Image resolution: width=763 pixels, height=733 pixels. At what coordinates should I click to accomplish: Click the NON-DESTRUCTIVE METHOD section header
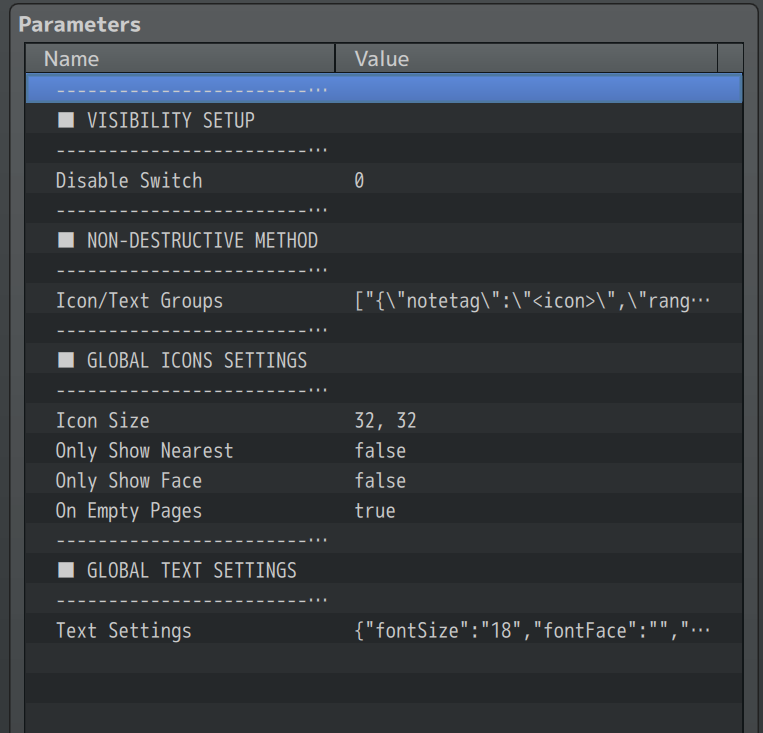point(202,241)
